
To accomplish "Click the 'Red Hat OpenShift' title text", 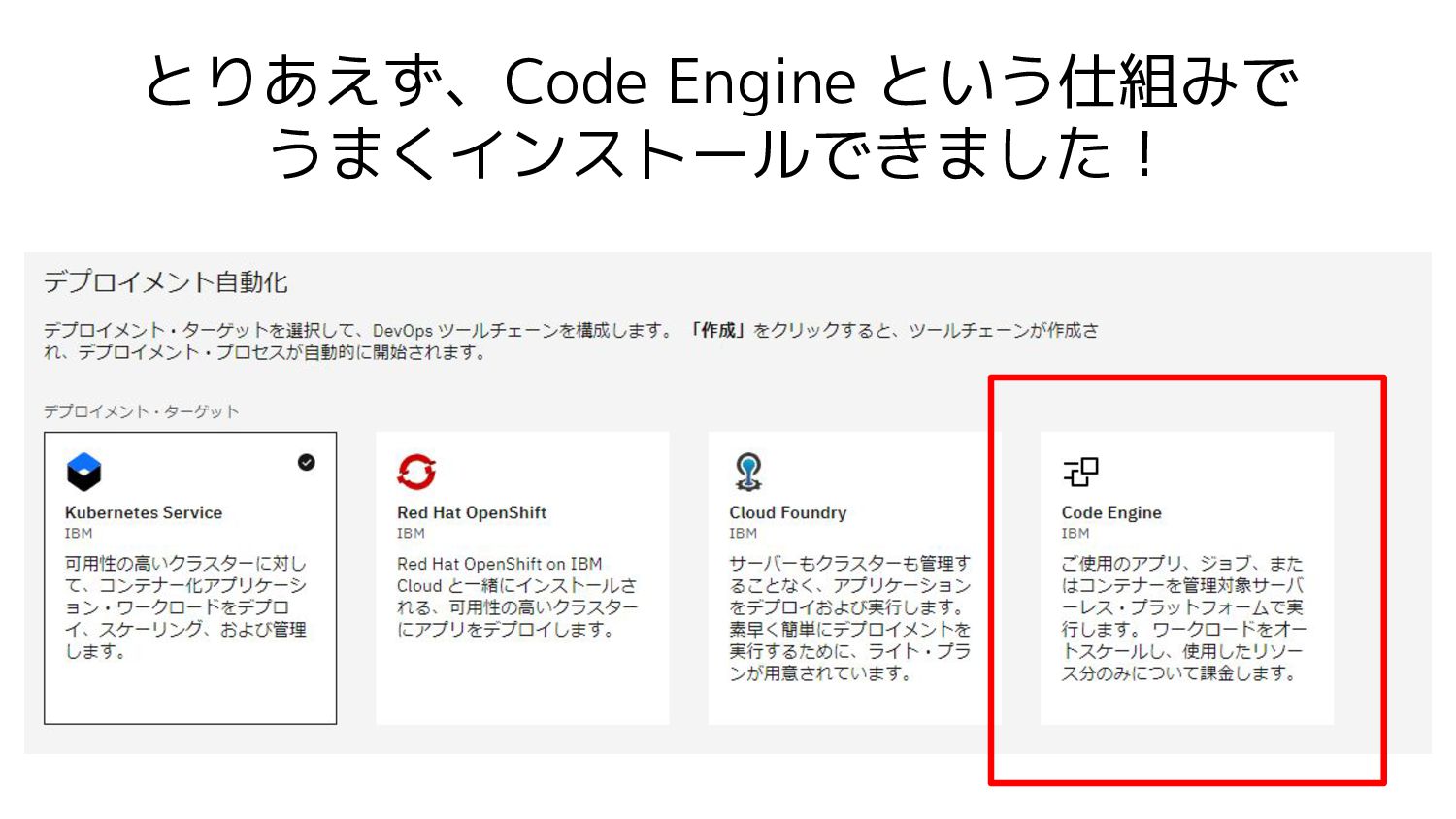I will coord(472,512).
